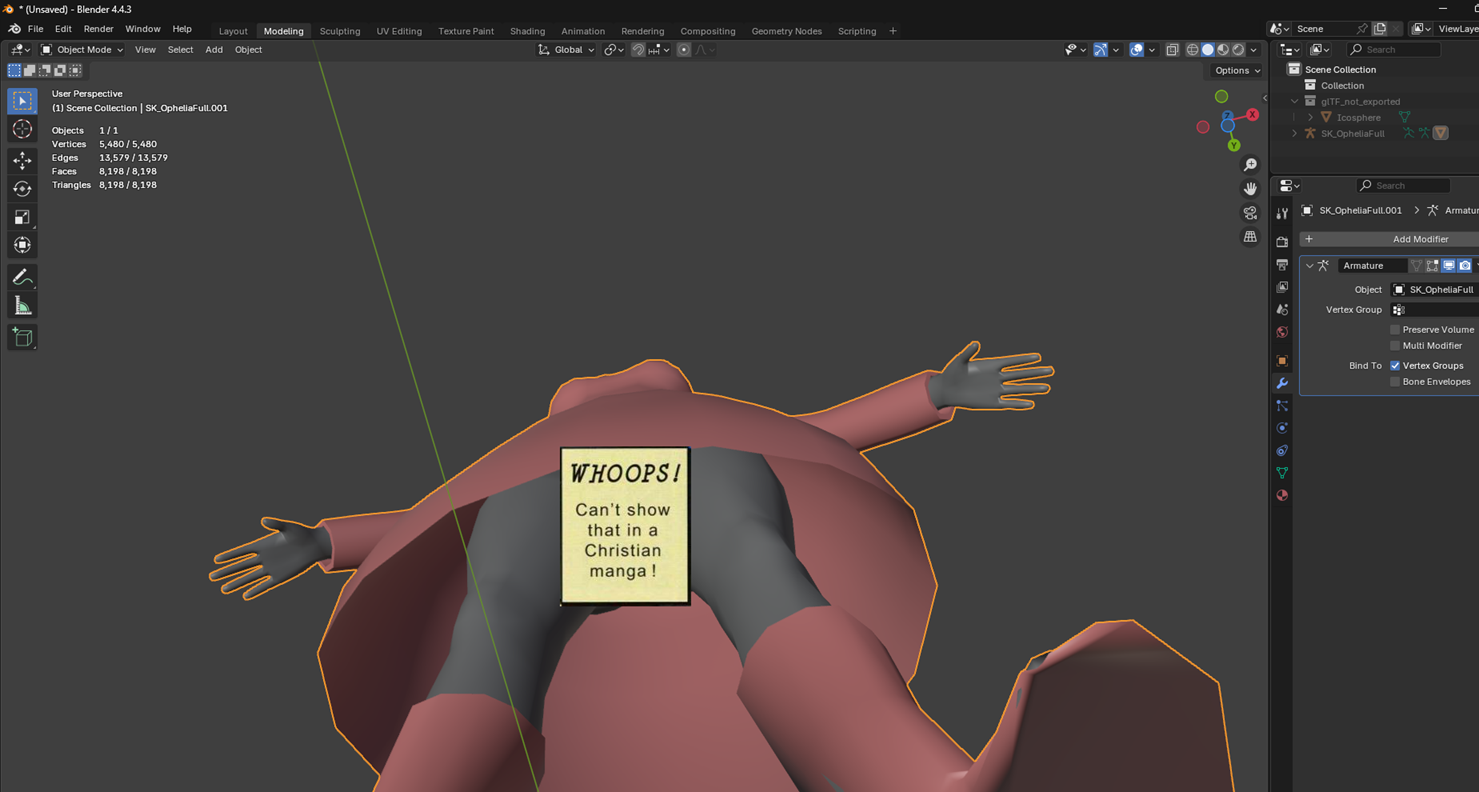The image size is (1479, 792).
Task: Toggle Armature modifier viewport display
Action: pyautogui.click(x=1448, y=265)
